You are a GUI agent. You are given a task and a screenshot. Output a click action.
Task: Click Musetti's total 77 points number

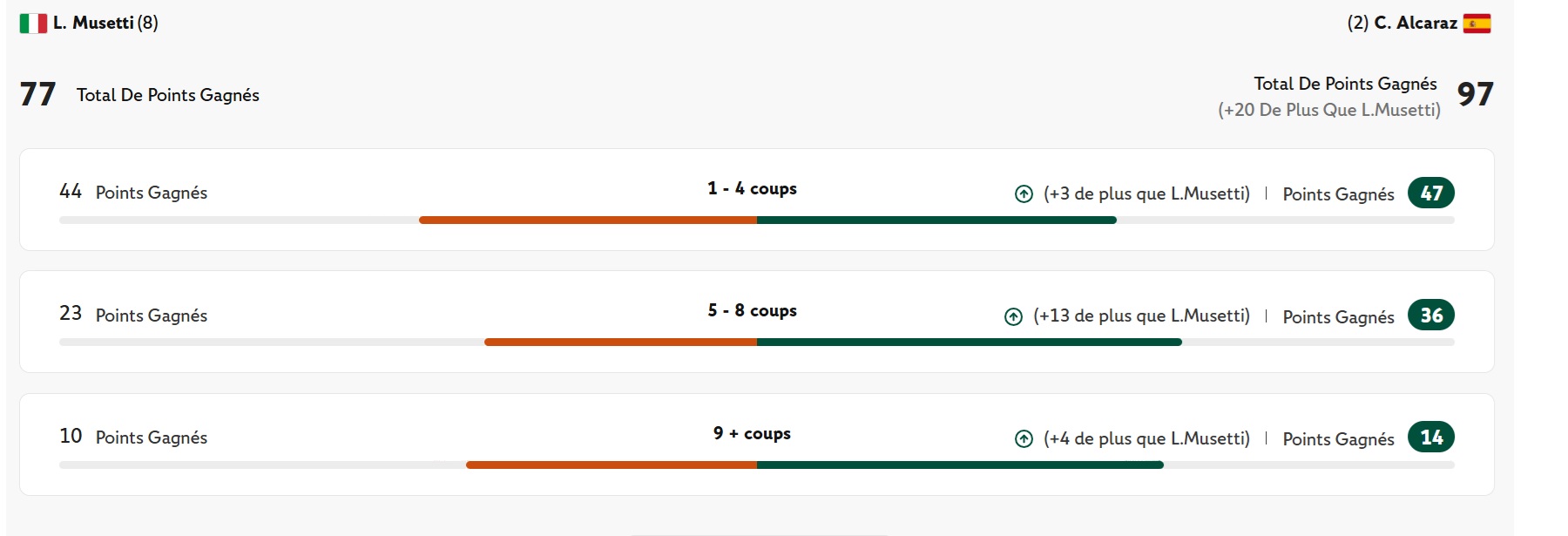click(37, 94)
